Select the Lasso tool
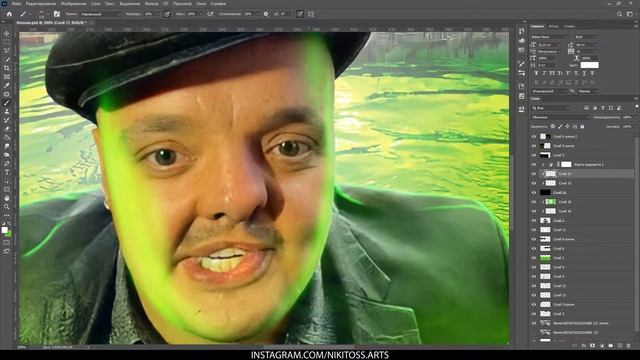 pyautogui.click(x=7, y=51)
